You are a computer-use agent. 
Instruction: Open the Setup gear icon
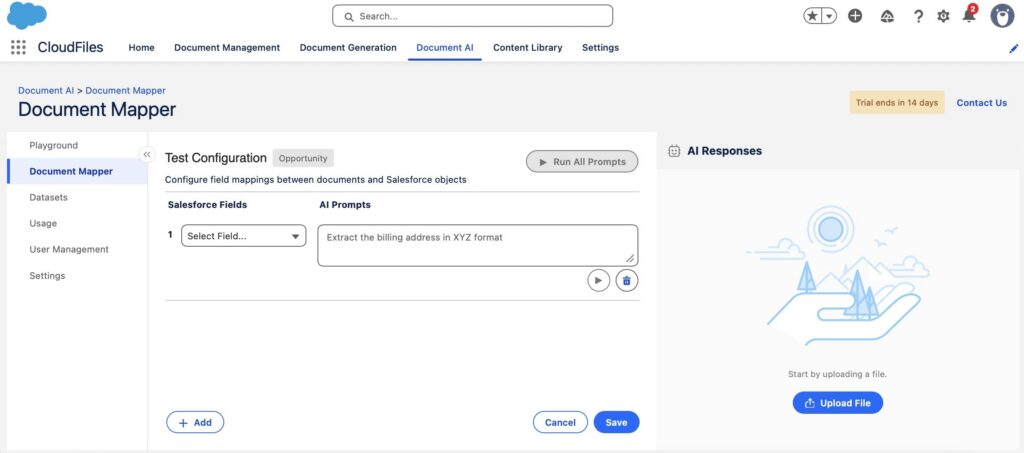tap(943, 16)
